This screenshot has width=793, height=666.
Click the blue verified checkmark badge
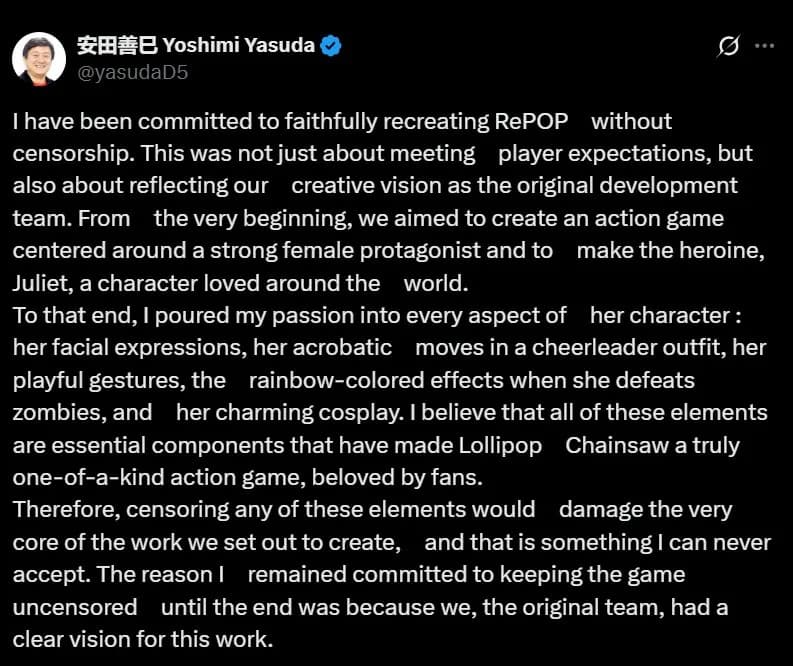coord(332,46)
